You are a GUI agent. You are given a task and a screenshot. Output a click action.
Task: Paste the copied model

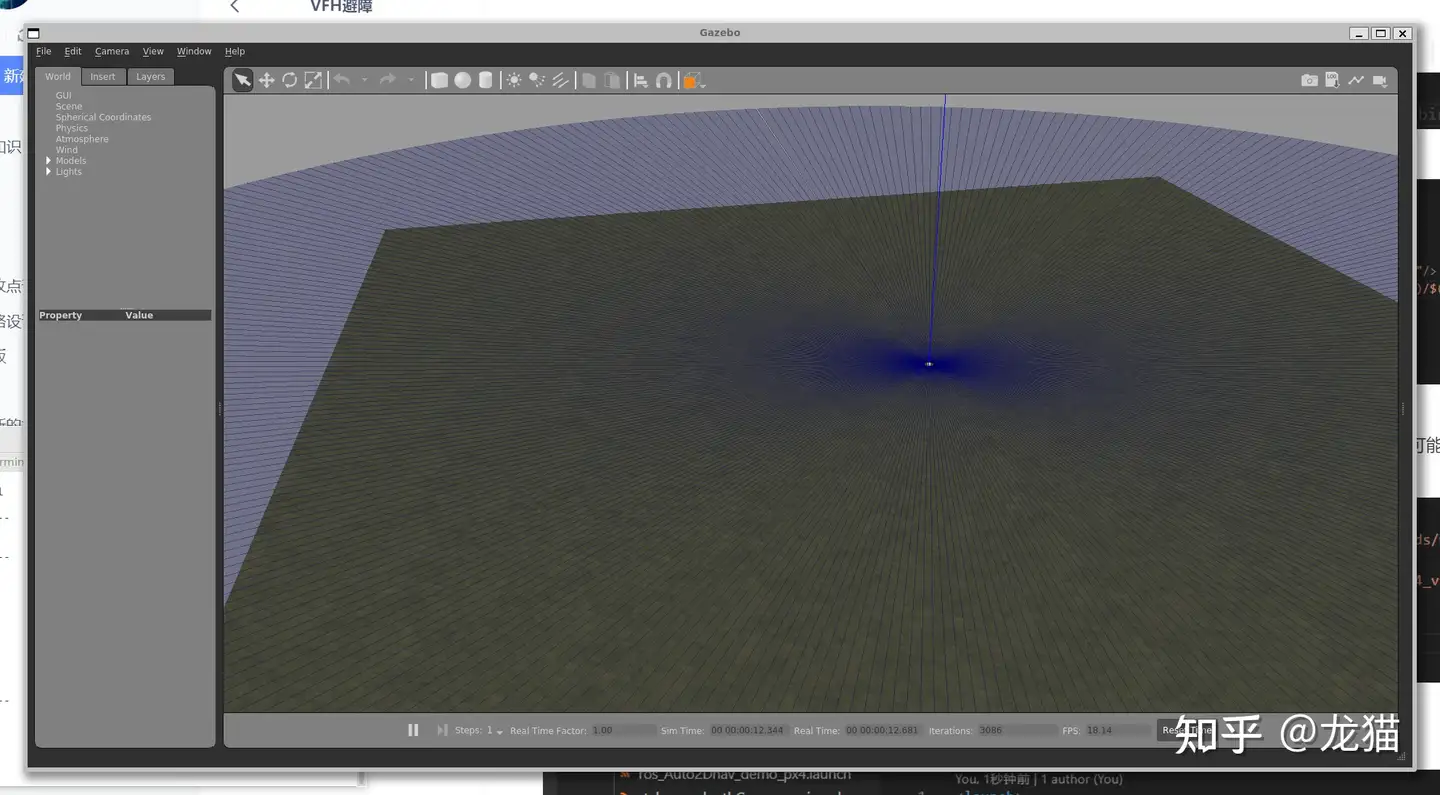coord(612,80)
